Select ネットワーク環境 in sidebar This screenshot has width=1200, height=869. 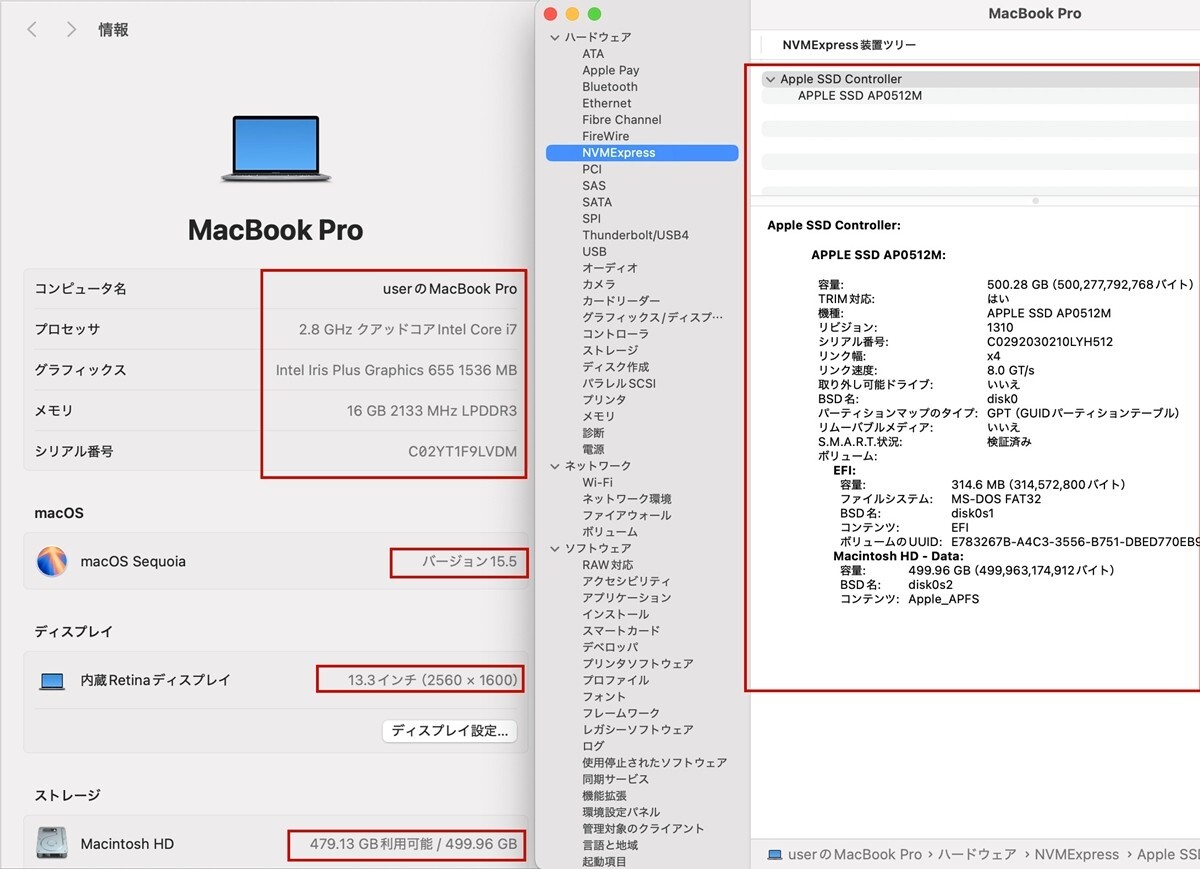click(x=627, y=499)
